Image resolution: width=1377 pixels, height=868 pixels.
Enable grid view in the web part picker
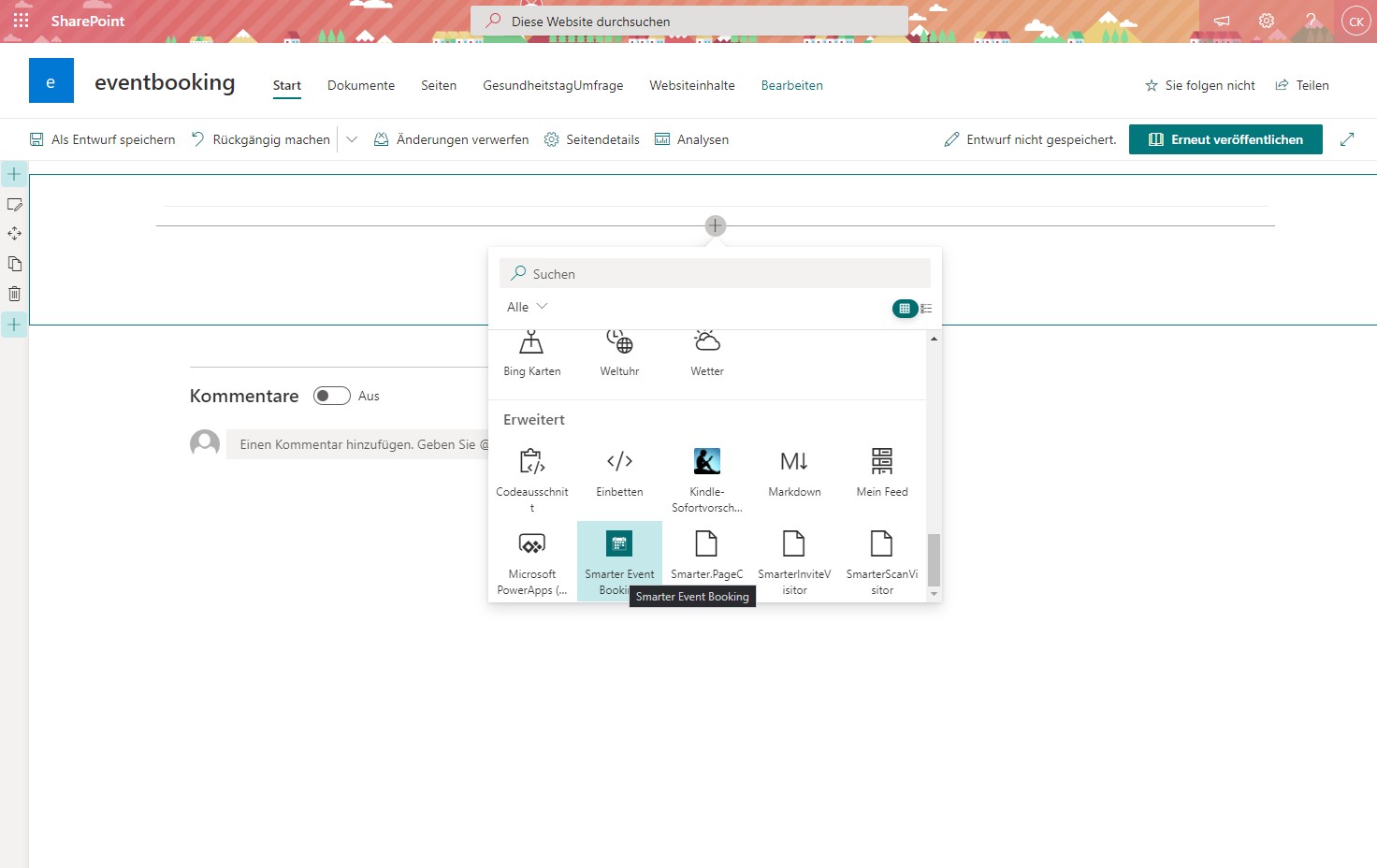pos(904,308)
